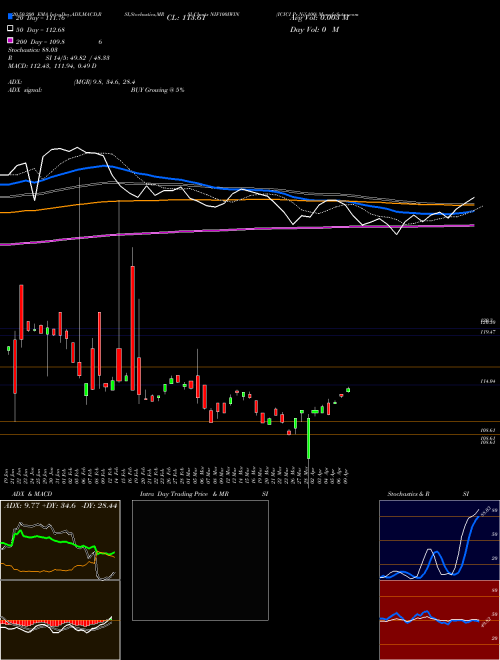Screen dimensions: 500x660
Task: Click the tall red candlestick near 16 Feb
Action: click(x=133, y=328)
